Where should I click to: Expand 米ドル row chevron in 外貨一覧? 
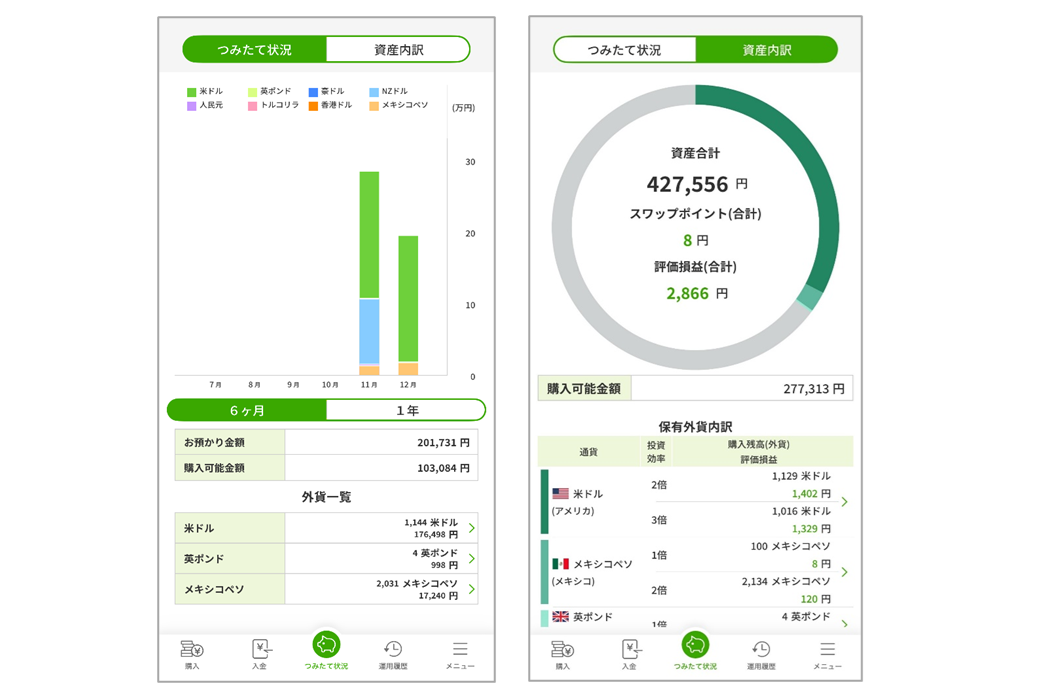pos(472,528)
